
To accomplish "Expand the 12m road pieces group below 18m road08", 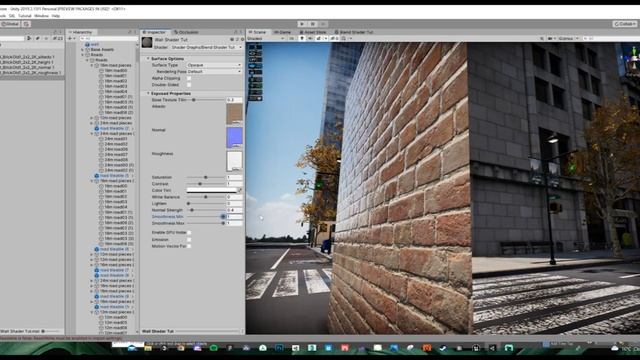I will point(92,118).
